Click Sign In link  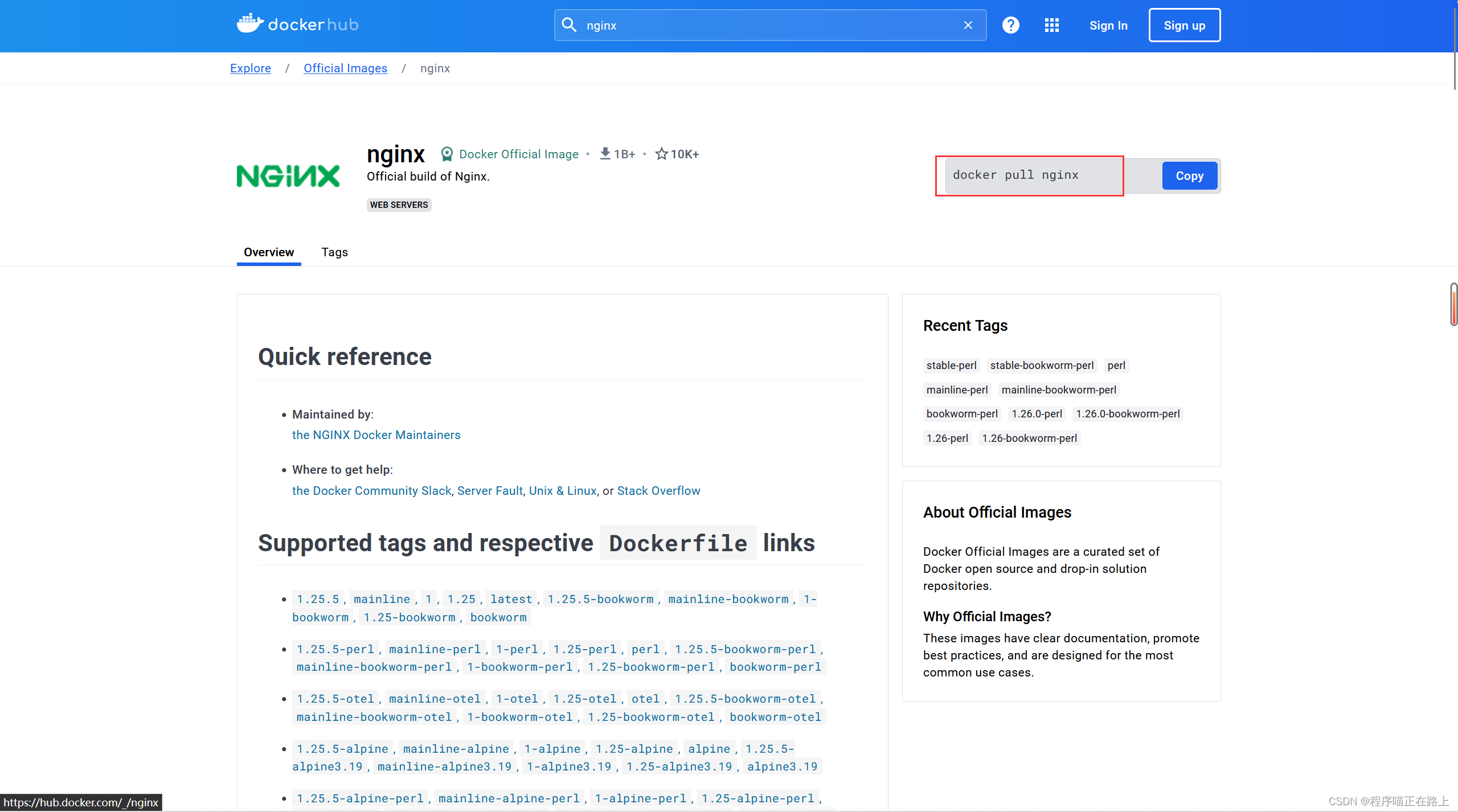tap(1108, 25)
